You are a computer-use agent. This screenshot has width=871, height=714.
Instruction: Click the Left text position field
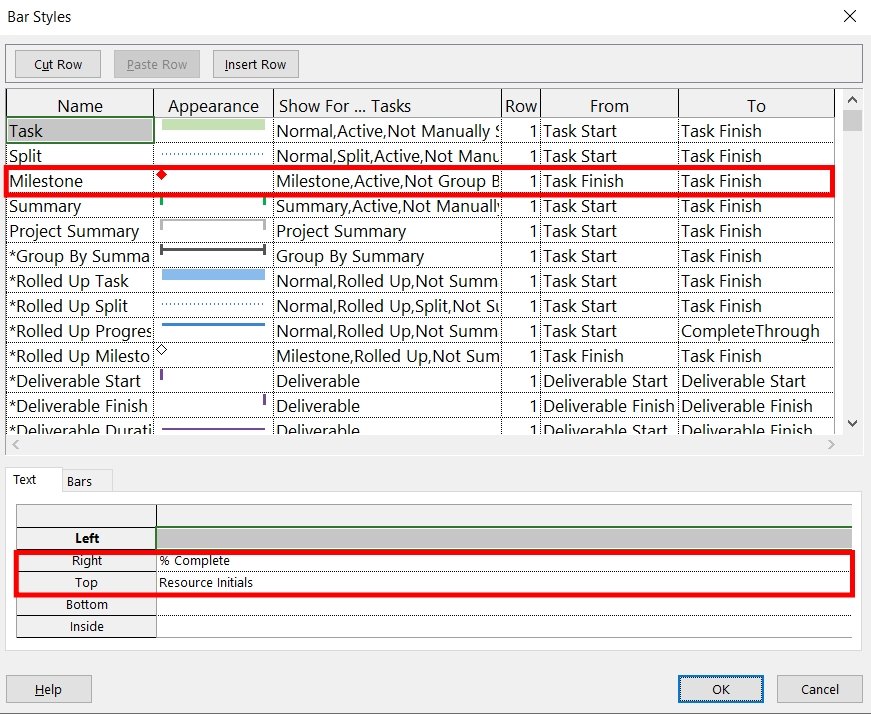pos(504,538)
